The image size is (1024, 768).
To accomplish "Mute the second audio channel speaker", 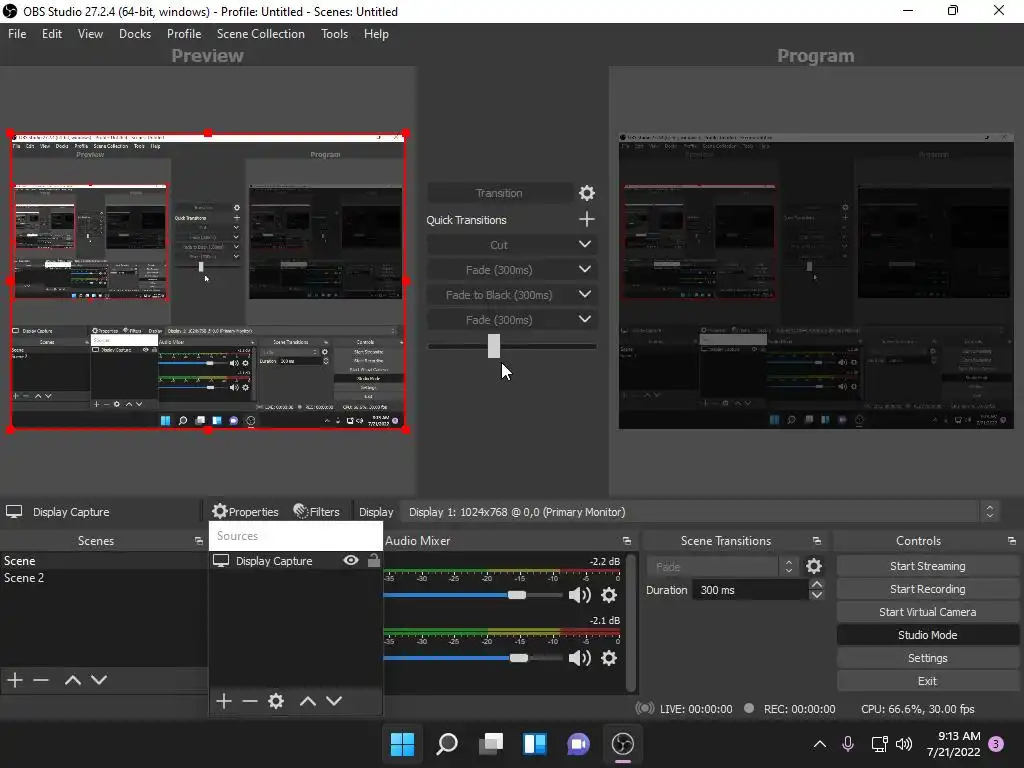I will pyautogui.click(x=579, y=658).
